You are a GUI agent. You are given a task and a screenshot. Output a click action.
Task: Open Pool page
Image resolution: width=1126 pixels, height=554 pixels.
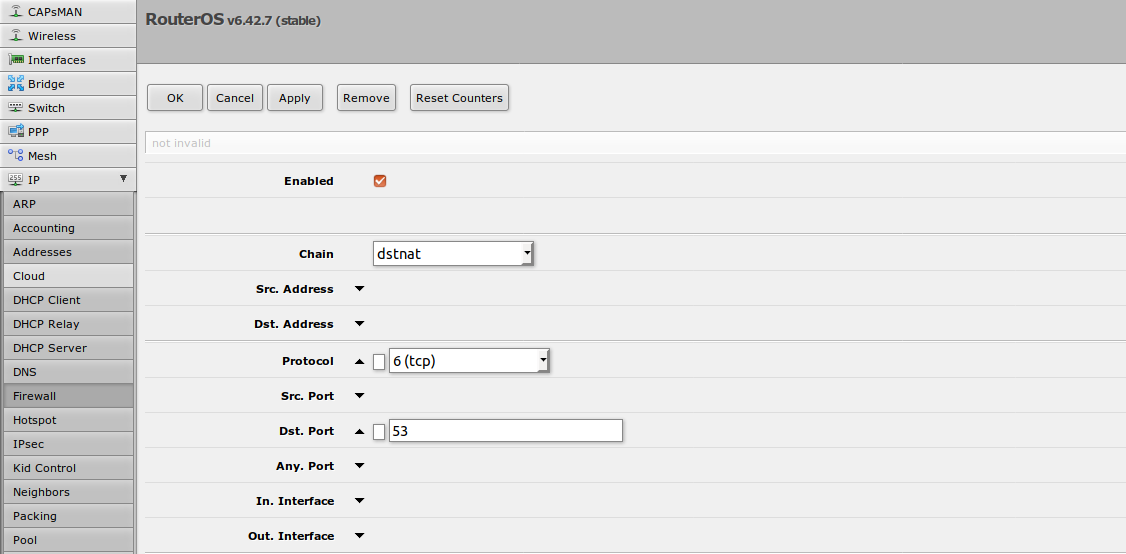pos(68,540)
